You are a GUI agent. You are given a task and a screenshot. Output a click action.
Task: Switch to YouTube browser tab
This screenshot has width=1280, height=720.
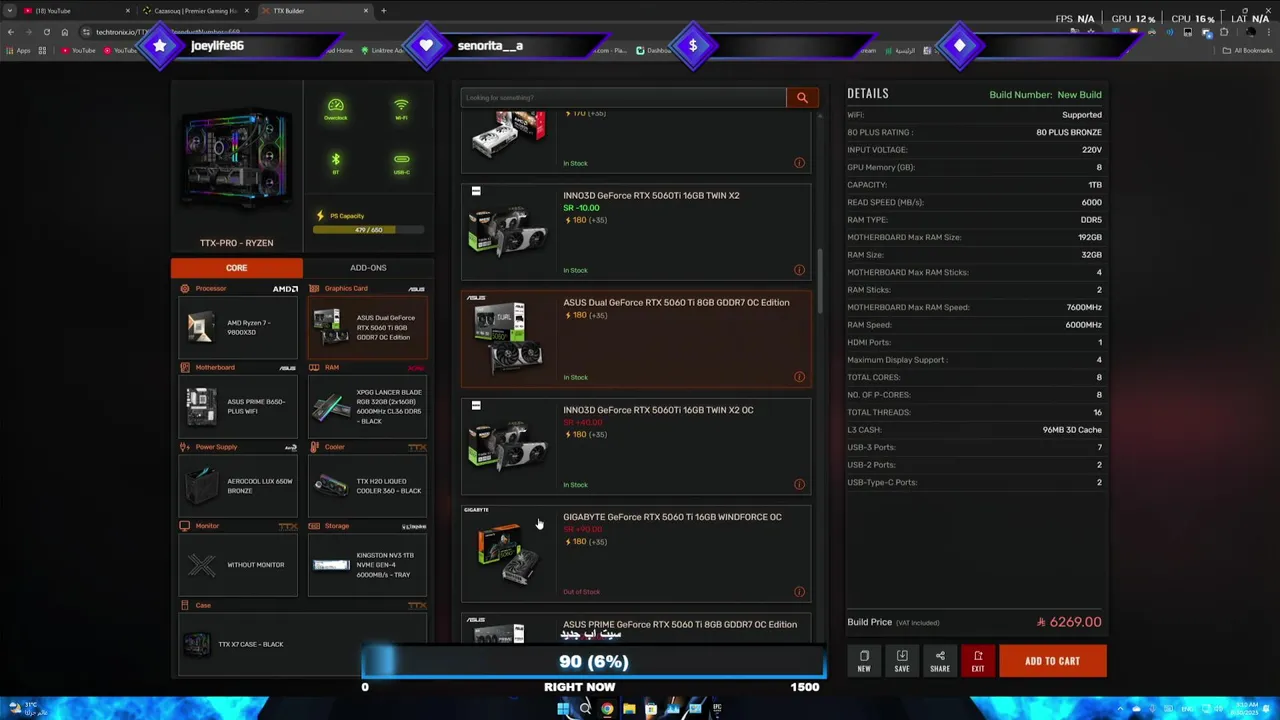(78, 11)
